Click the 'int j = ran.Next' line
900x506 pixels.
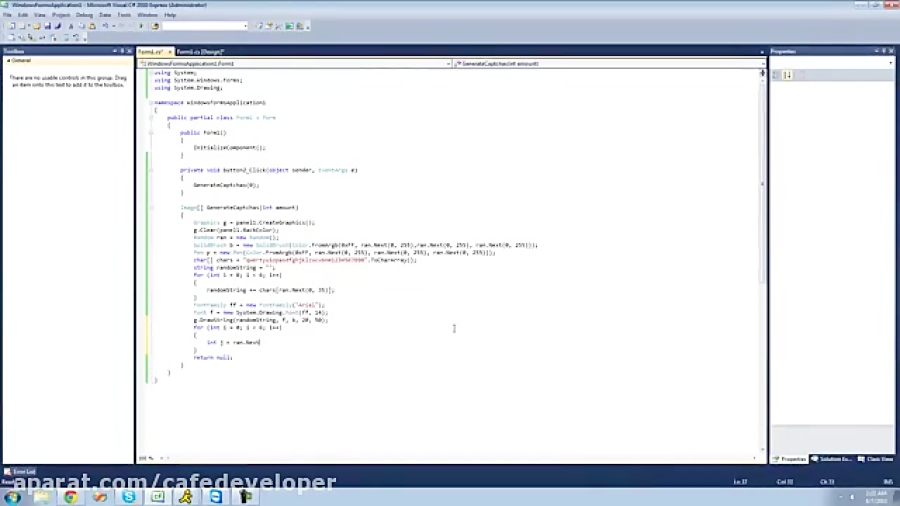pos(234,342)
